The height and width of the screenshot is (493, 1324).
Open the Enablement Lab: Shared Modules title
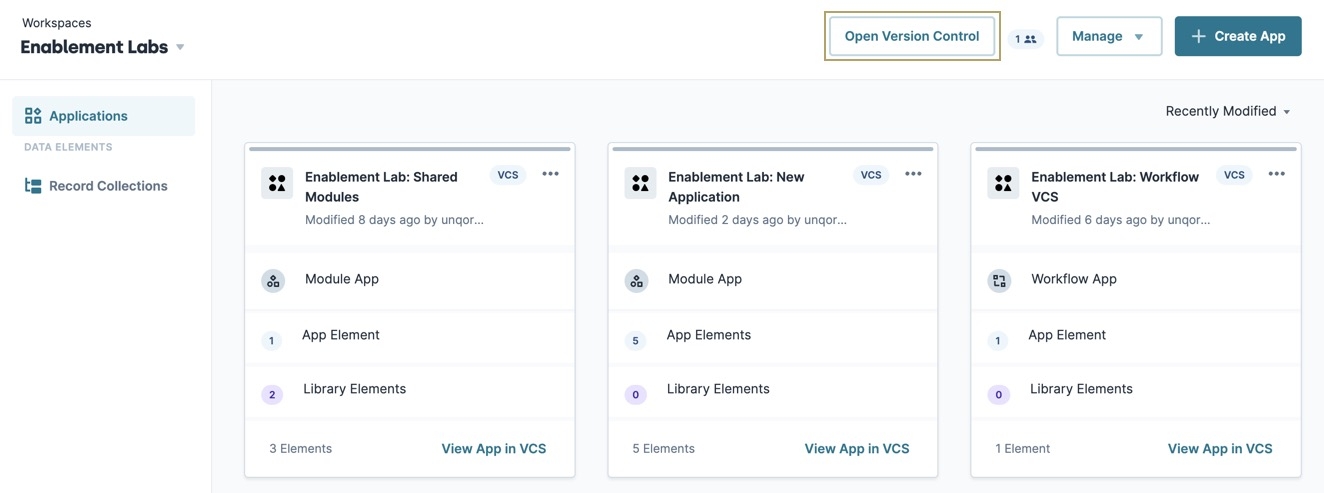coord(381,187)
